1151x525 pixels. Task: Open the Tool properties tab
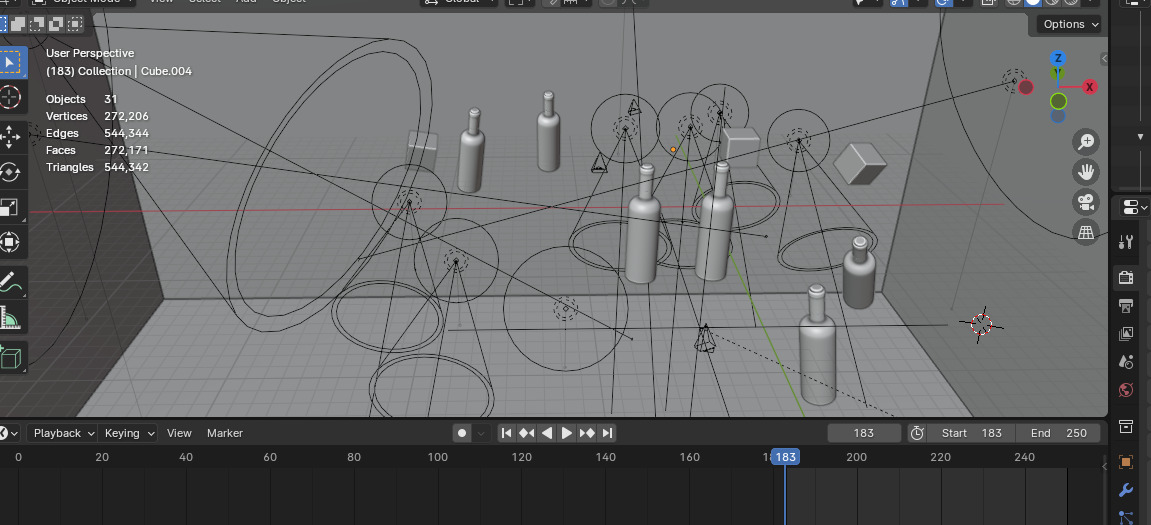pos(1125,241)
